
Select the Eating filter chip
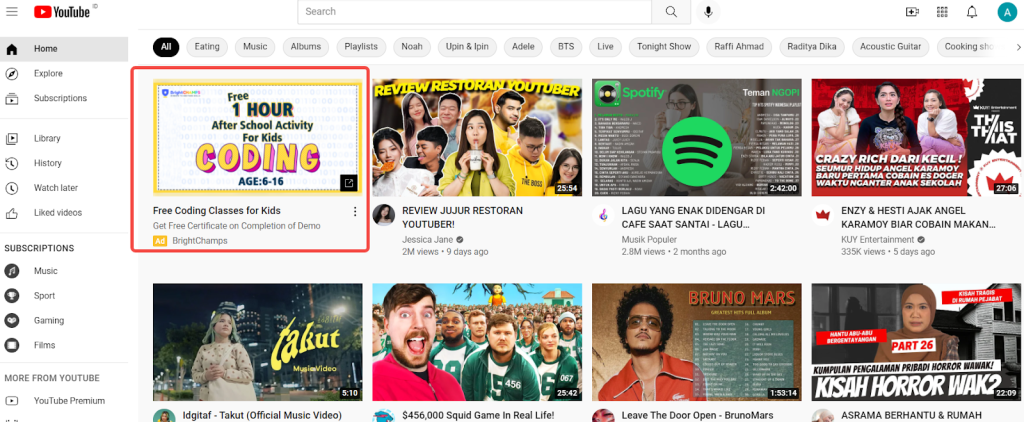coord(207,47)
